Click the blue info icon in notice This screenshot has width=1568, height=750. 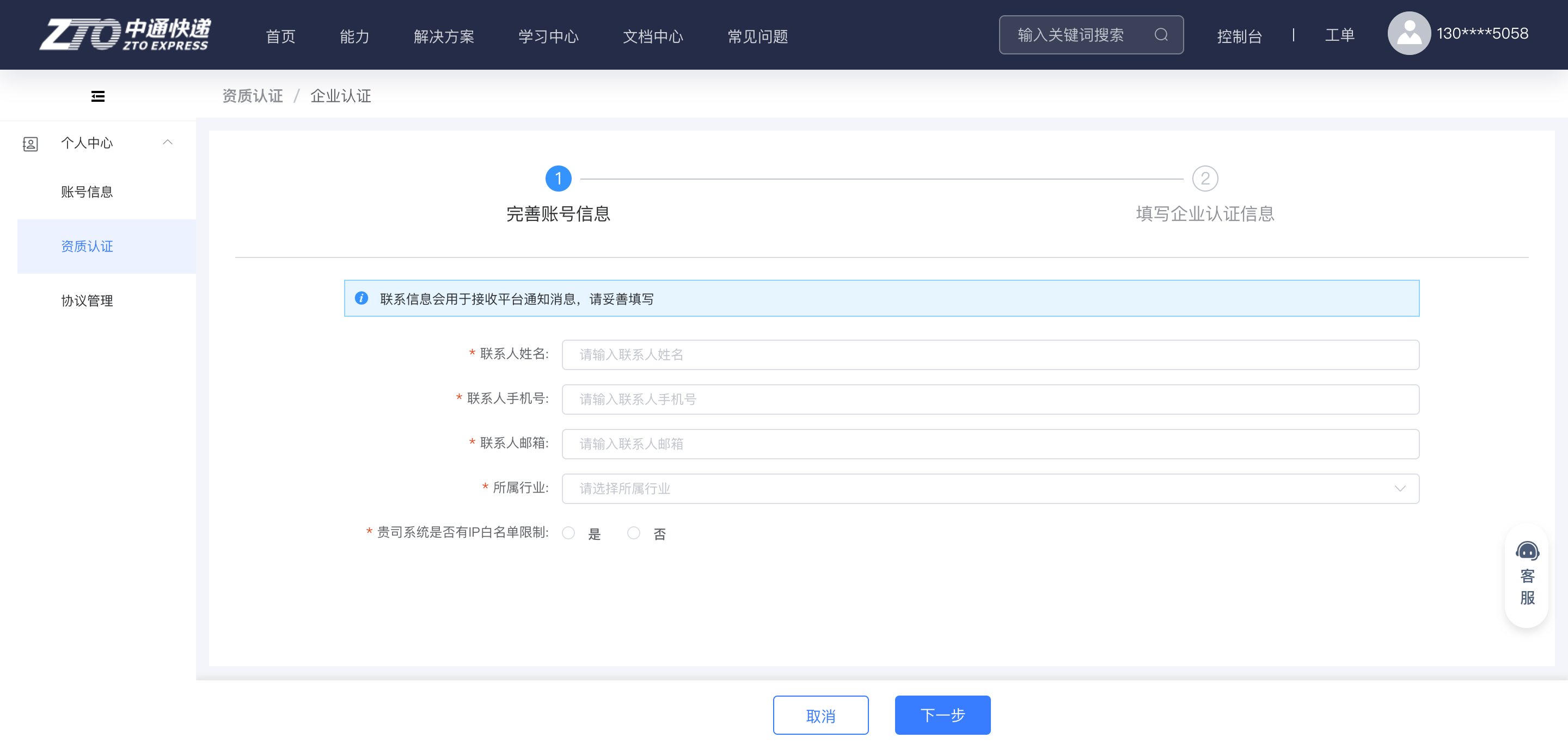pos(362,298)
